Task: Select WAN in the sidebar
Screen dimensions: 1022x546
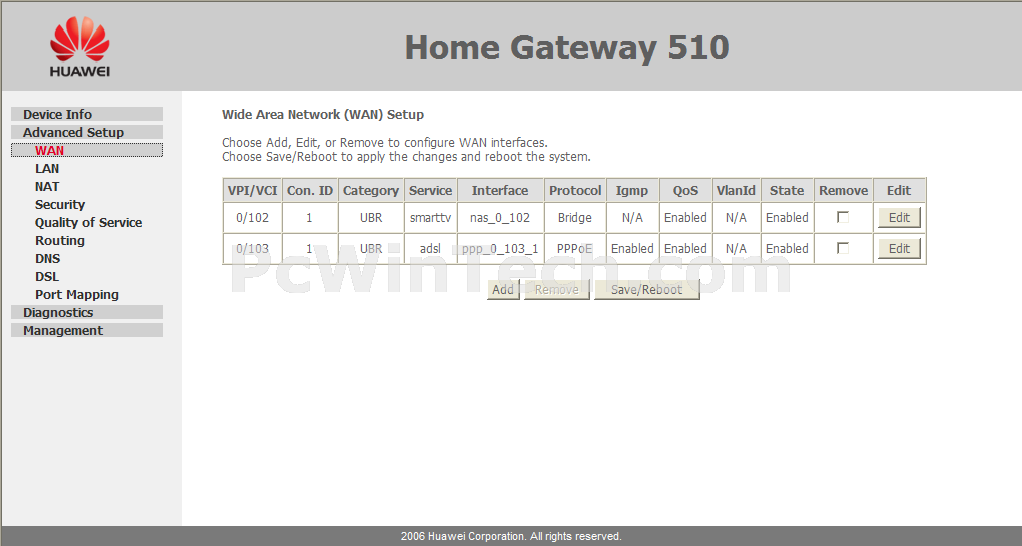Action: (87, 151)
